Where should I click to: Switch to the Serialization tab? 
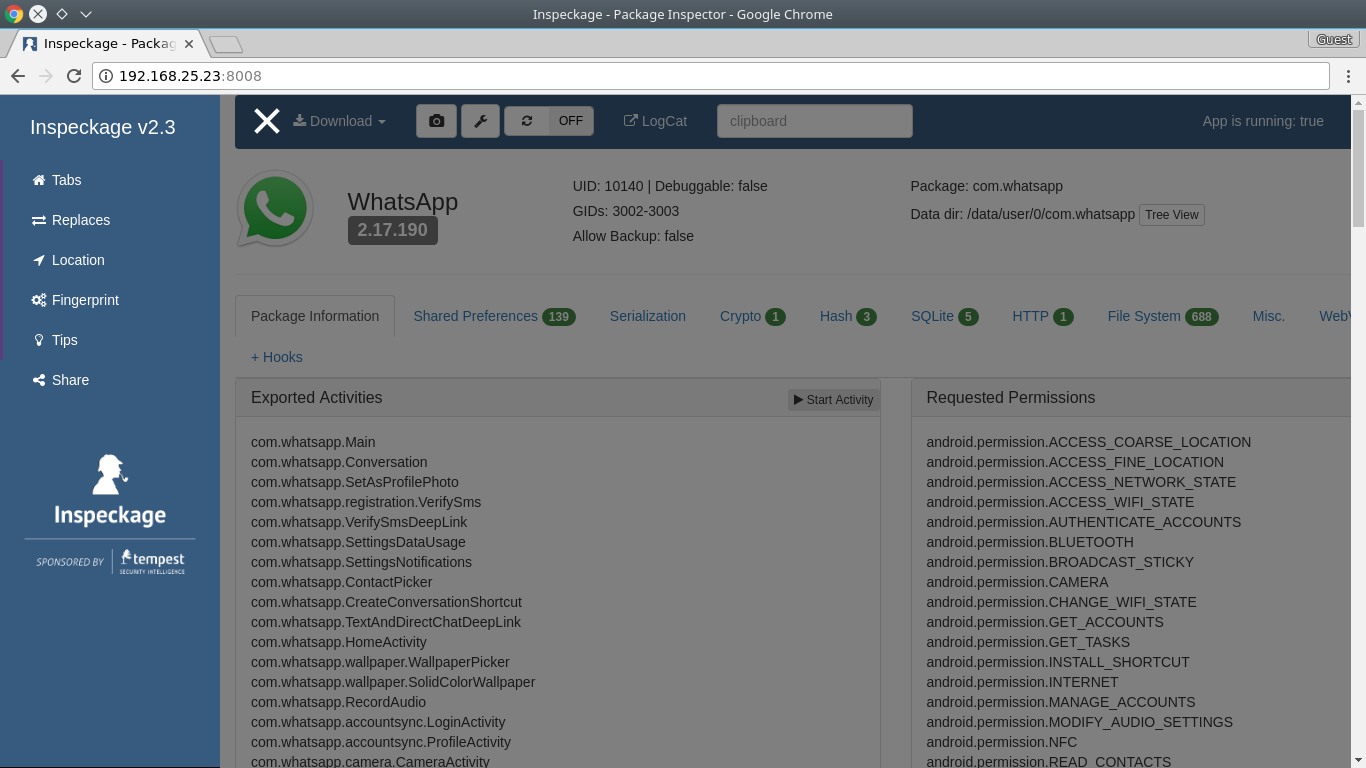coord(648,316)
